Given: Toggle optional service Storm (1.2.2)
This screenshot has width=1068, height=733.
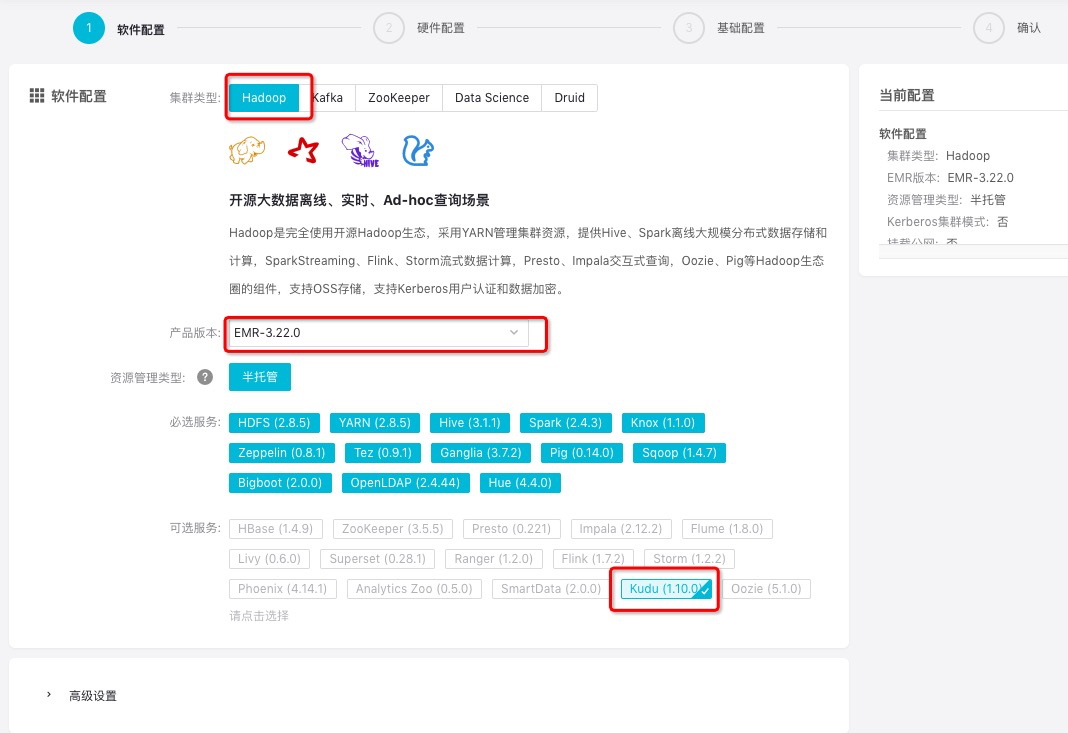Looking at the screenshot, I should click(689, 559).
